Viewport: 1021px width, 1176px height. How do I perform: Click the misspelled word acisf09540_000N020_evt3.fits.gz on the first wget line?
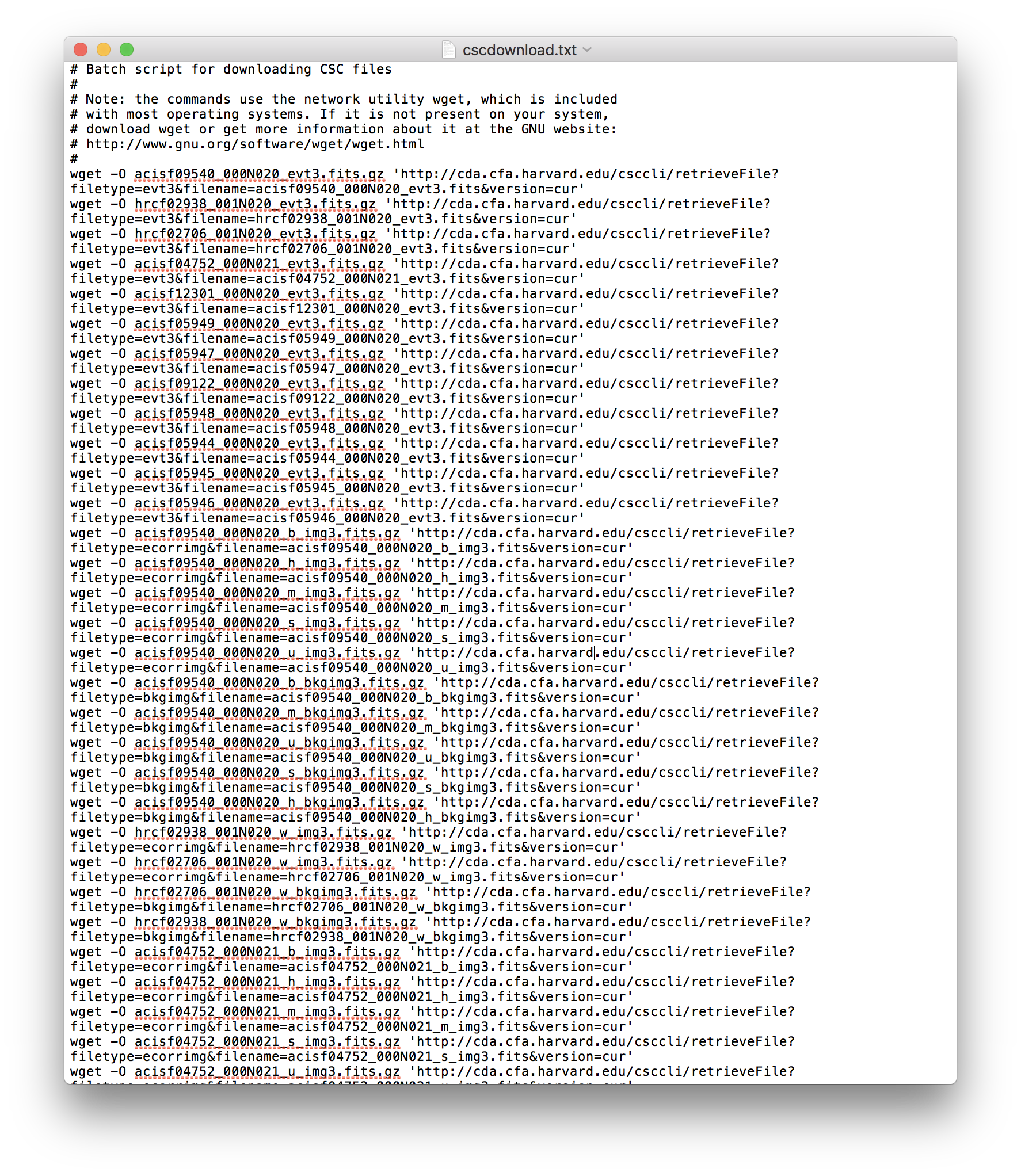[x=259, y=174]
